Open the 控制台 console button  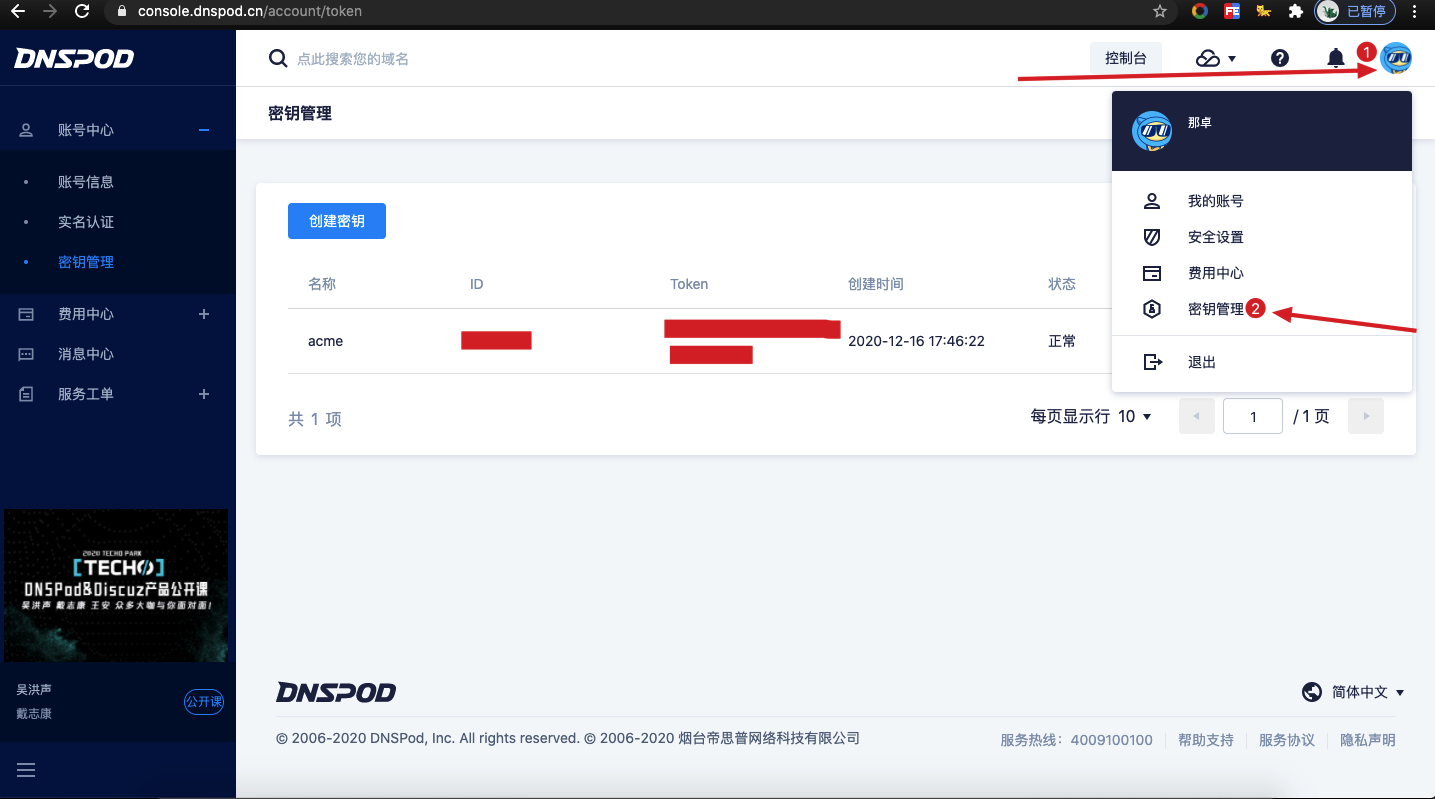click(x=1126, y=58)
